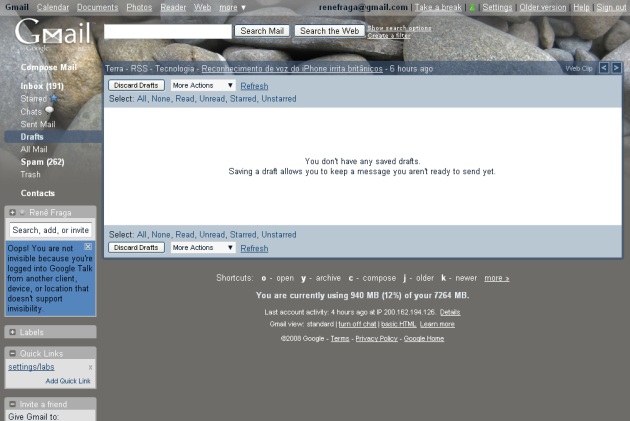This screenshot has height=421, width=630.
Task: Click Sign out
Action: (x=611, y=7)
